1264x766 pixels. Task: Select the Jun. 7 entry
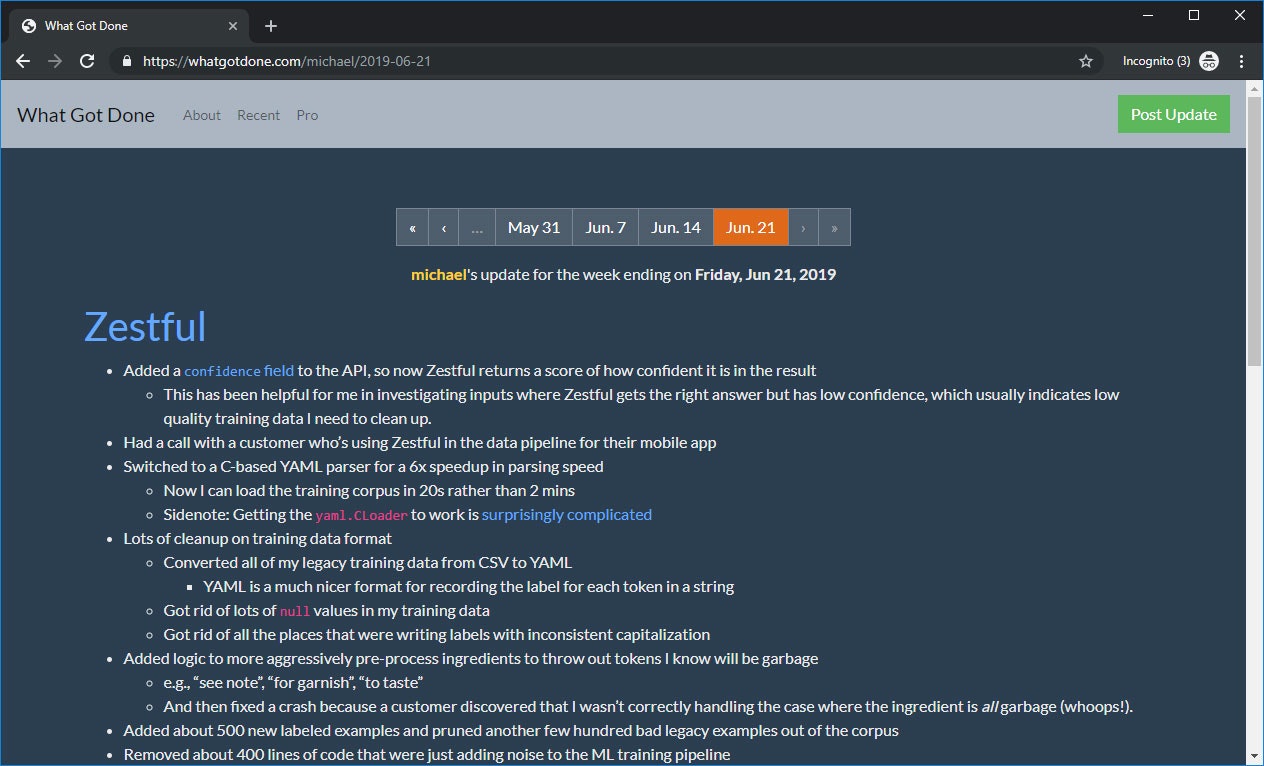(606, 227)
